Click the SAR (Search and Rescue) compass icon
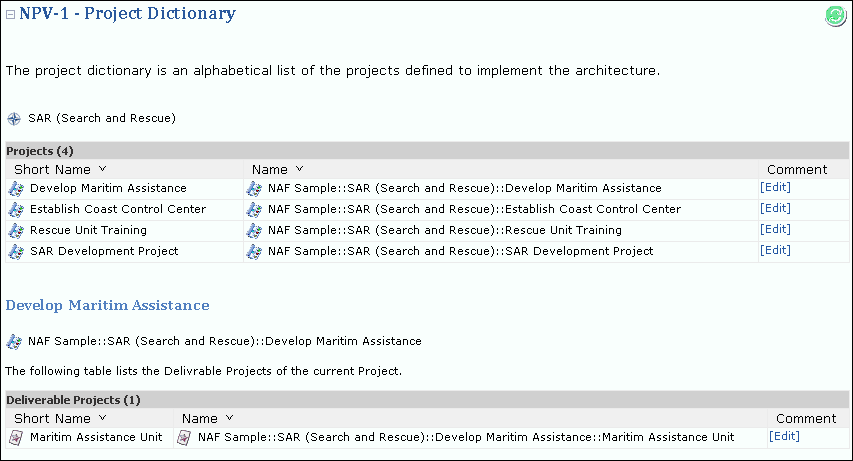 click(x=14, y=118)
